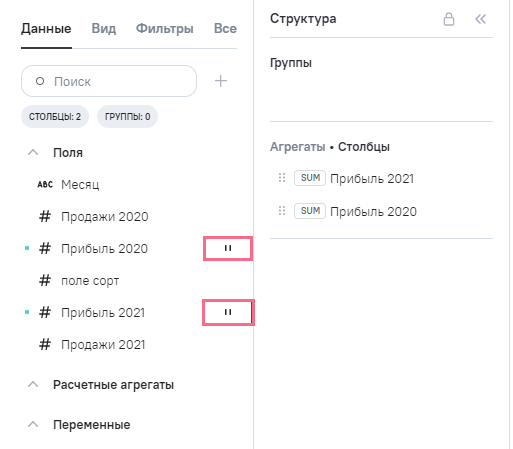513x449 pixels.
Task: Click the ABC type icon of Месяц
Action: [45, 184]
